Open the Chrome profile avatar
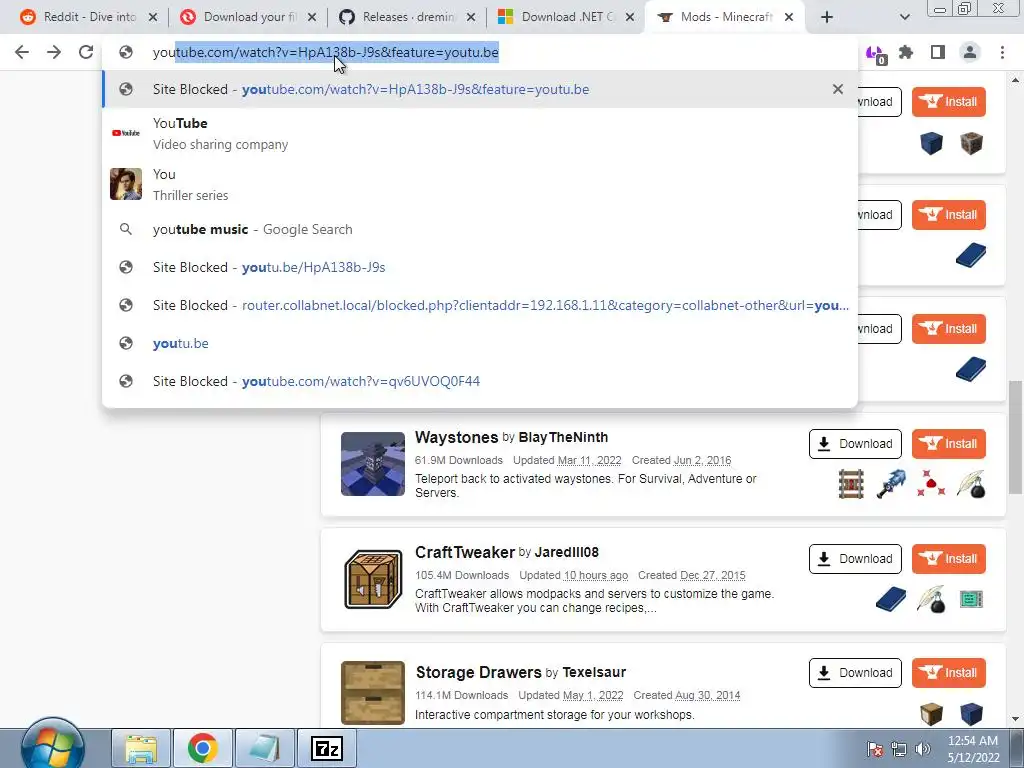 (x=970, y=52)
